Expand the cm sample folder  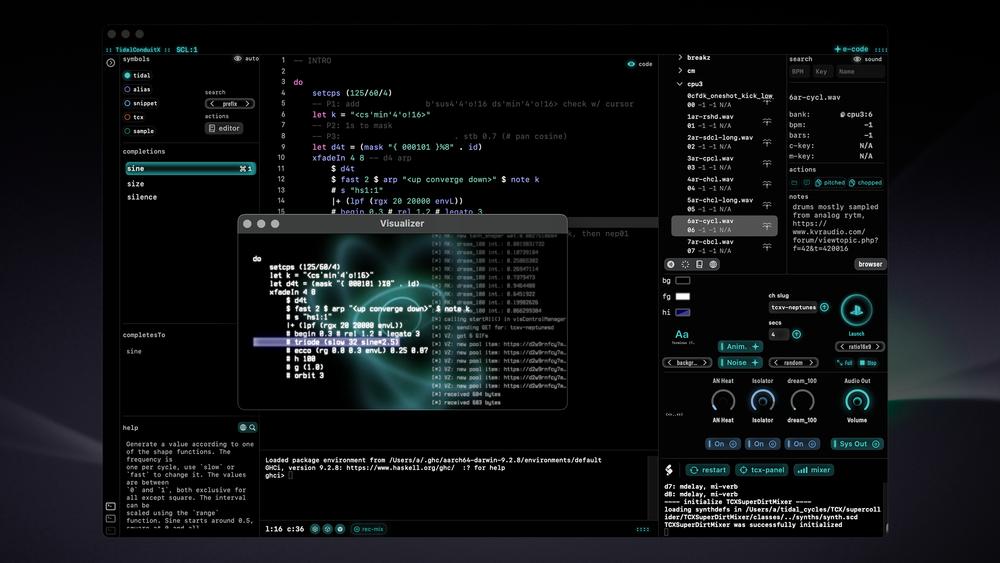680,71
